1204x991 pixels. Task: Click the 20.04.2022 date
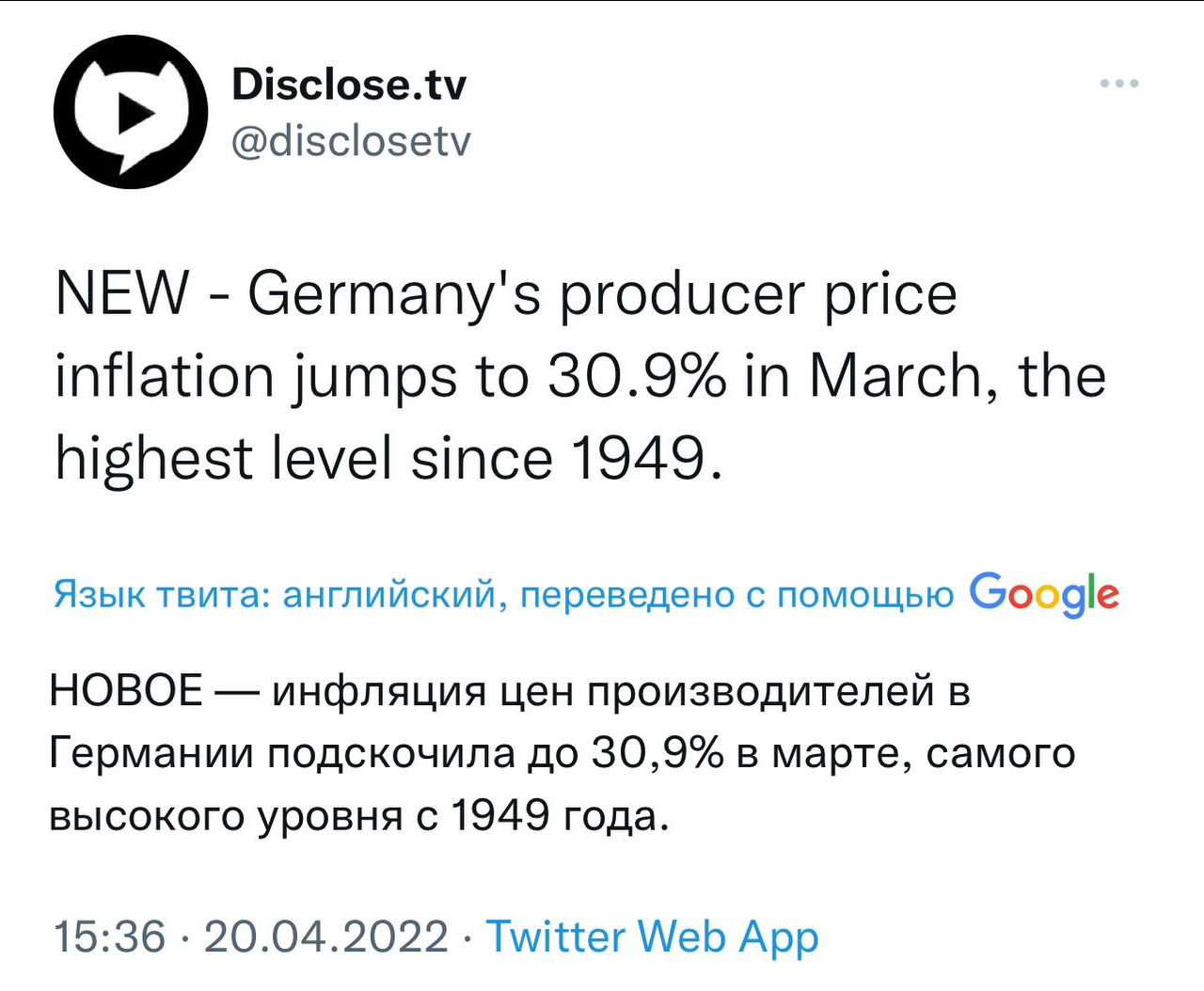(x=325, y=937)
